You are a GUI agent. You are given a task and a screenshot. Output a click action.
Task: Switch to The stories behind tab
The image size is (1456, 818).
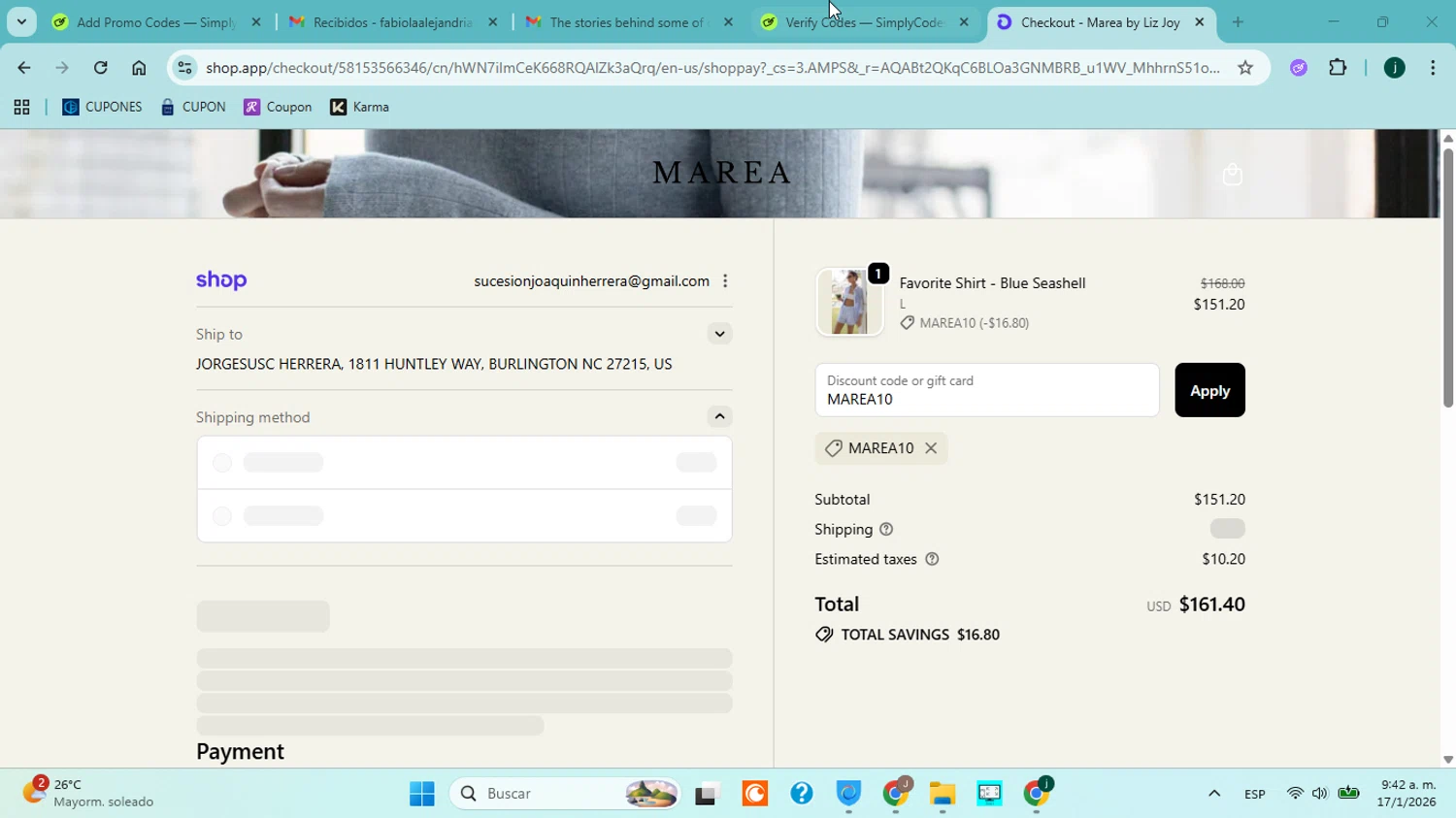click(629, 22)
